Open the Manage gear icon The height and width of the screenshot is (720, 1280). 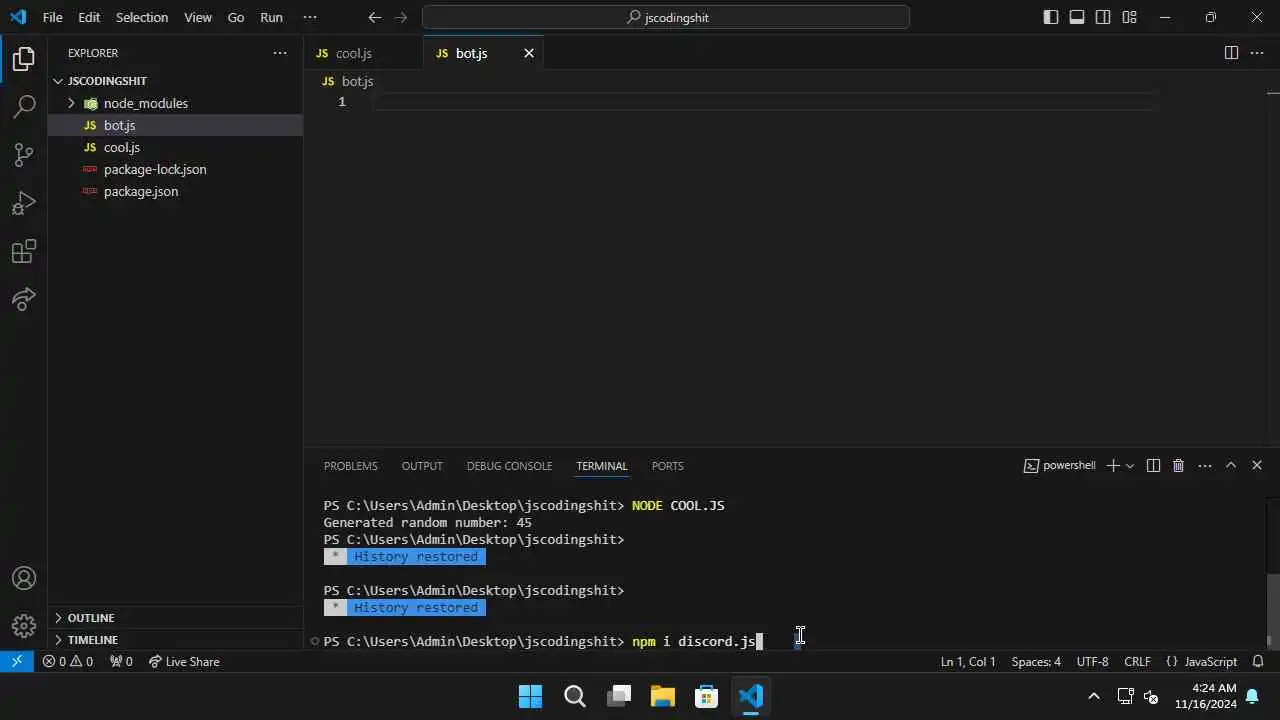pos(24,626)
